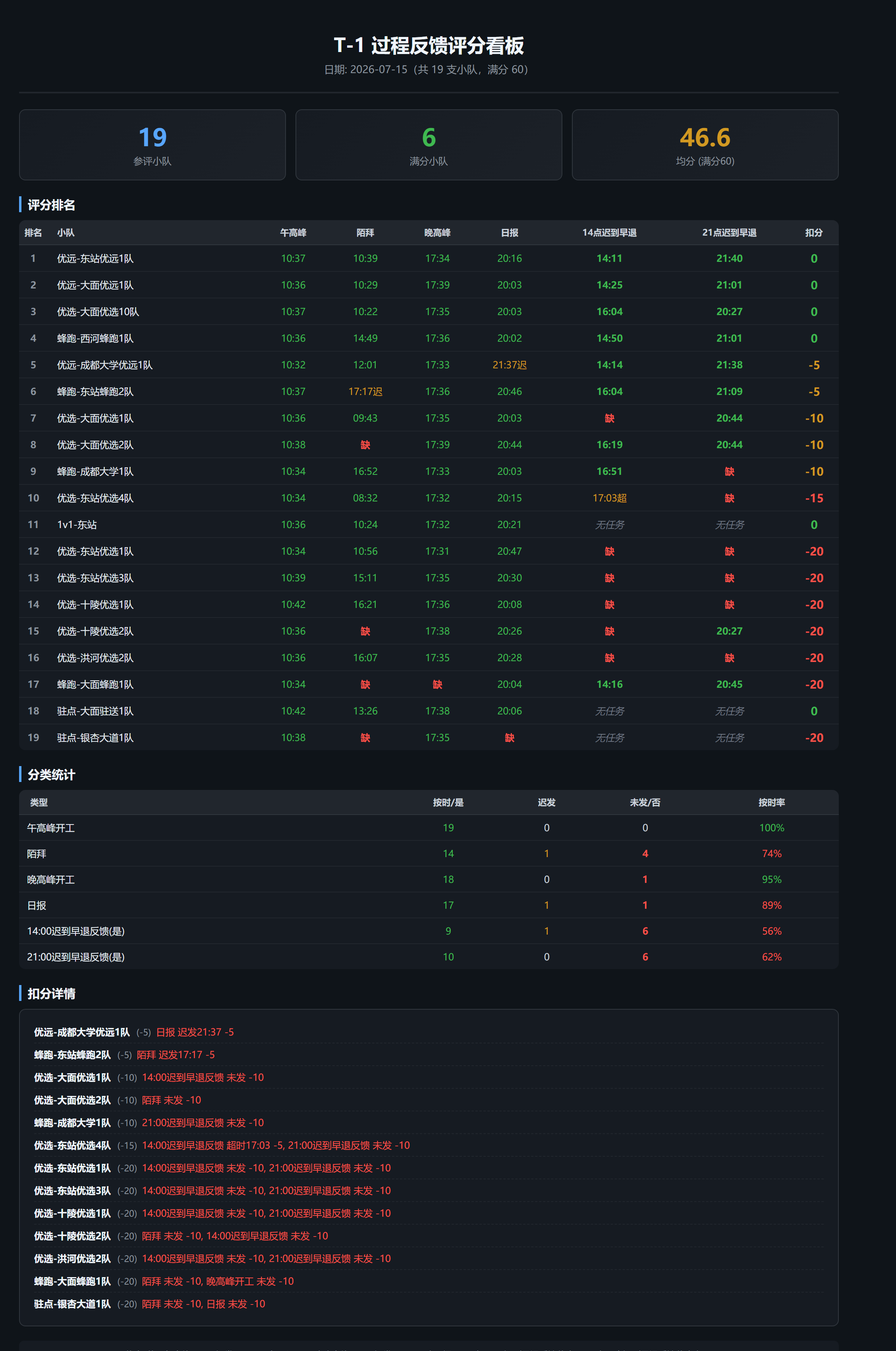Viewport: 896px width, 1351px height.
Task: Click the 扣分详情 section heading
Action: click(x=51, y=994)
